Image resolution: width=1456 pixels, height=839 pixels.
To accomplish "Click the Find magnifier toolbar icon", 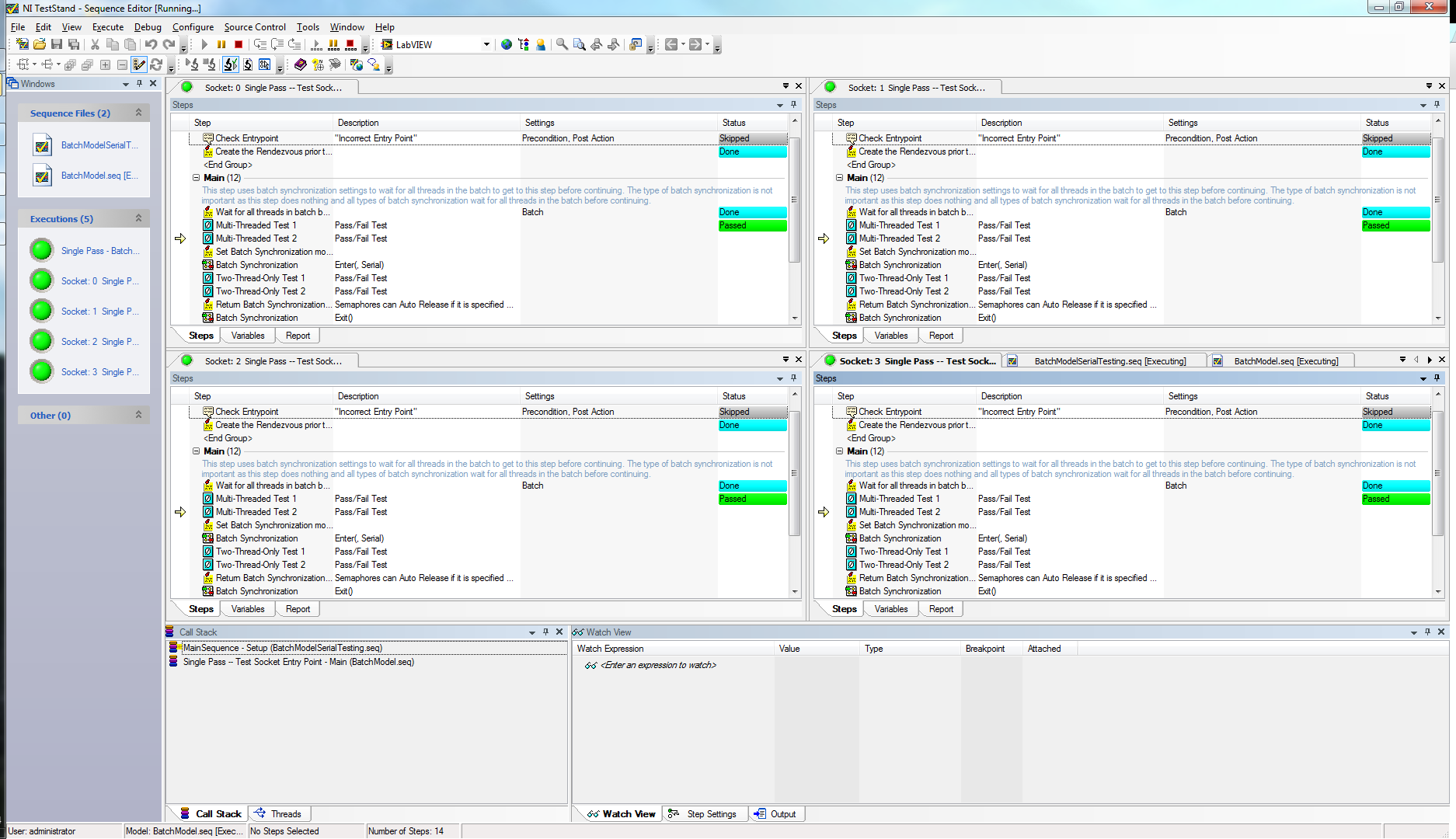I will [562, 44].
